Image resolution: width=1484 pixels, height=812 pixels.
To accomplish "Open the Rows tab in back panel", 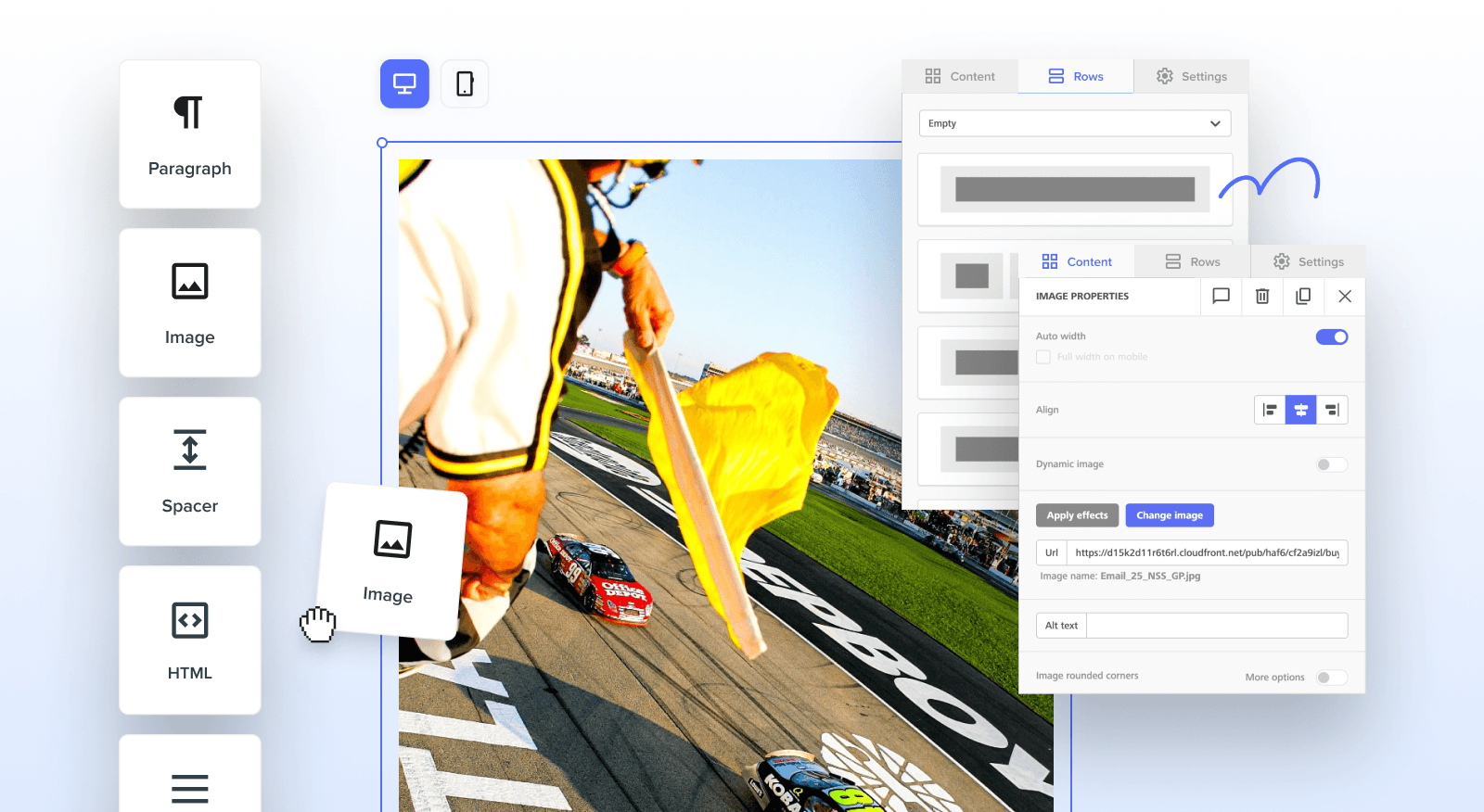I will click(x=1076, y=77).
